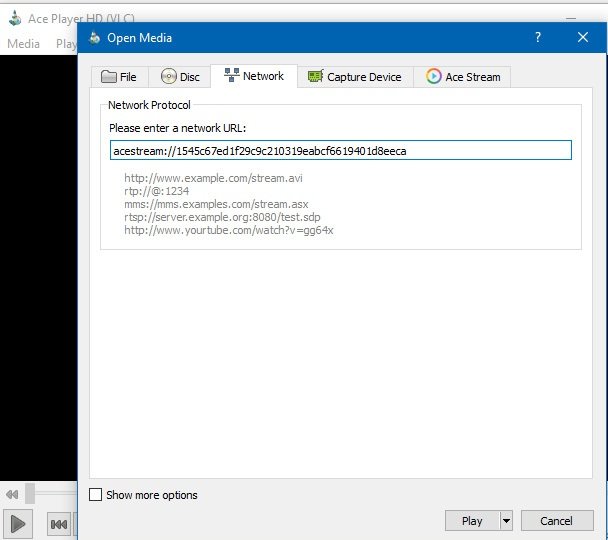Click the seek slider handle in Ace Player

coord(30,493)
